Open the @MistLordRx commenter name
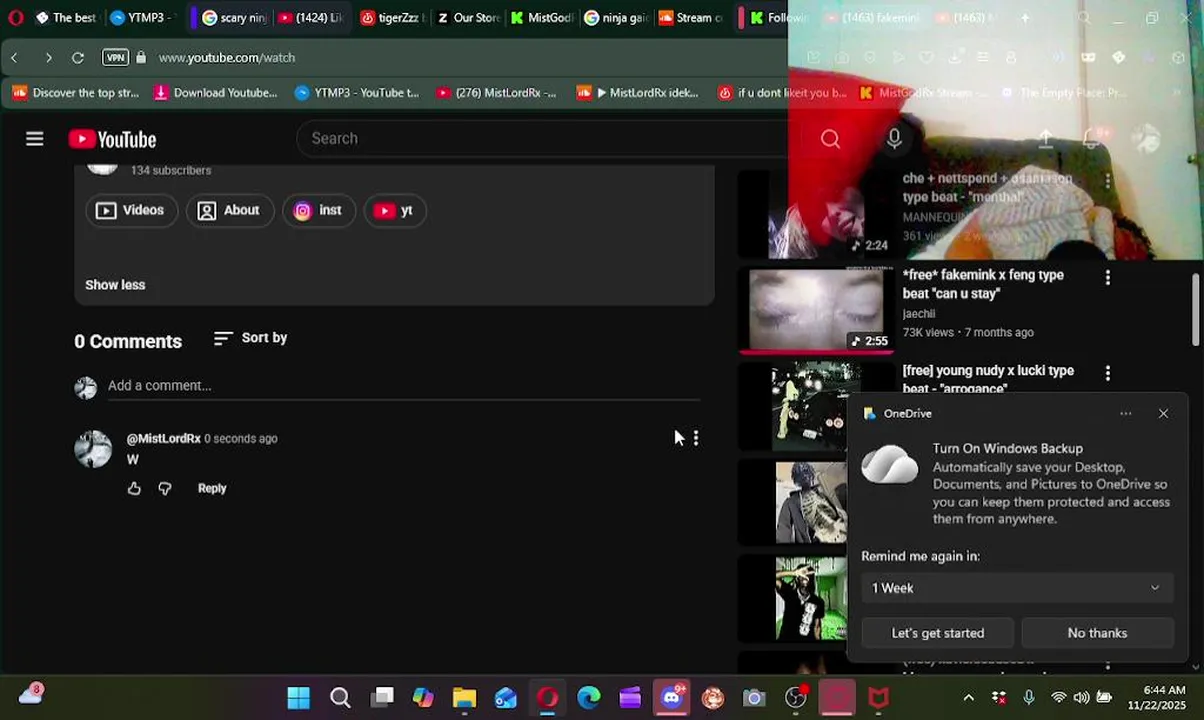Screen dimensions: 1204x720 (x=163, y=439)
